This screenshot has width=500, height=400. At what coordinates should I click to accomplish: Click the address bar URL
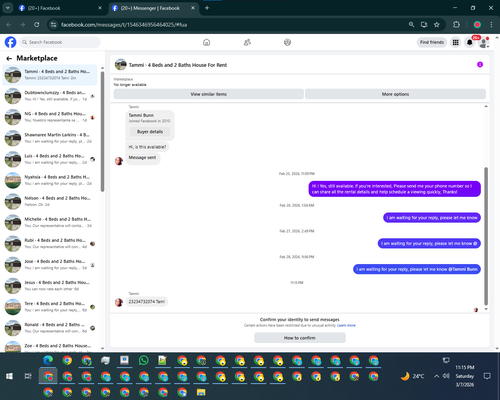pos(124,25)
